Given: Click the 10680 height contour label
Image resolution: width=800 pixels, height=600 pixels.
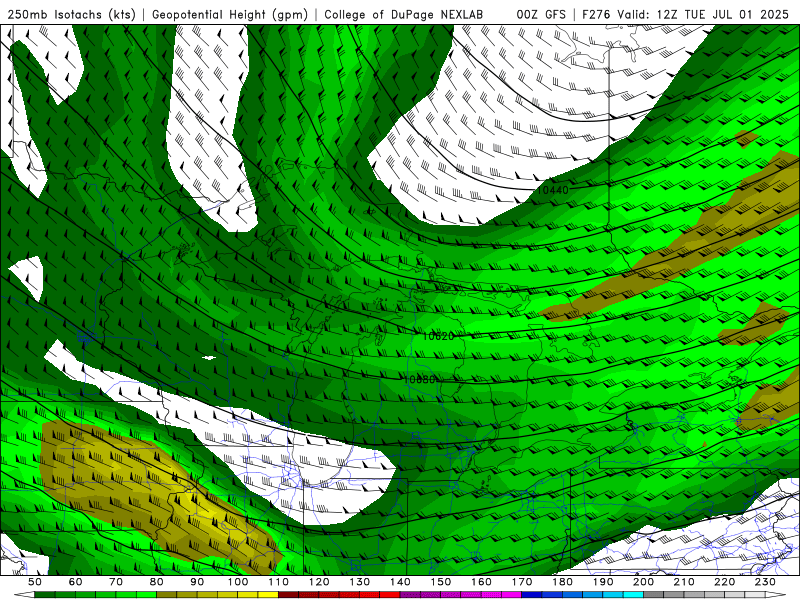Looking at the screenshot, I should coord(419,380).
